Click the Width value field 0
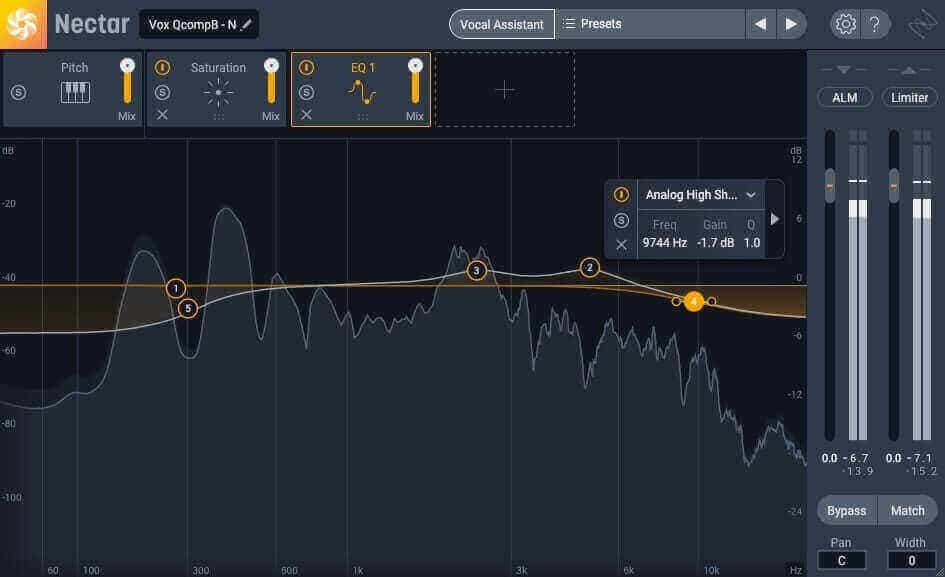 tap(911, 560)
